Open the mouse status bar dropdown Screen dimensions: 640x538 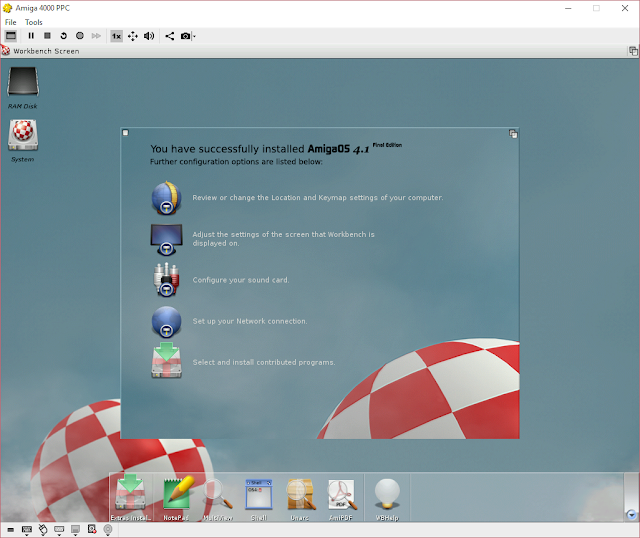[43, 530]
